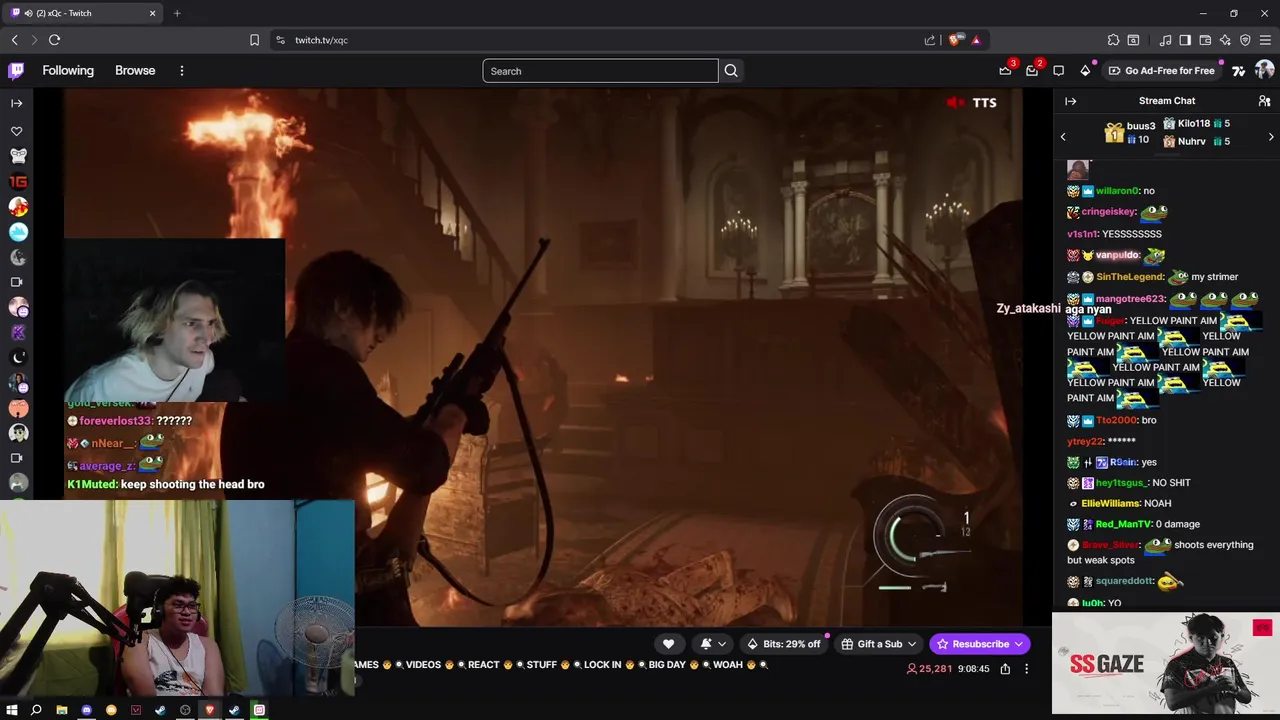Expand the Gift a Sub dropdown

(x=879, y=644)
